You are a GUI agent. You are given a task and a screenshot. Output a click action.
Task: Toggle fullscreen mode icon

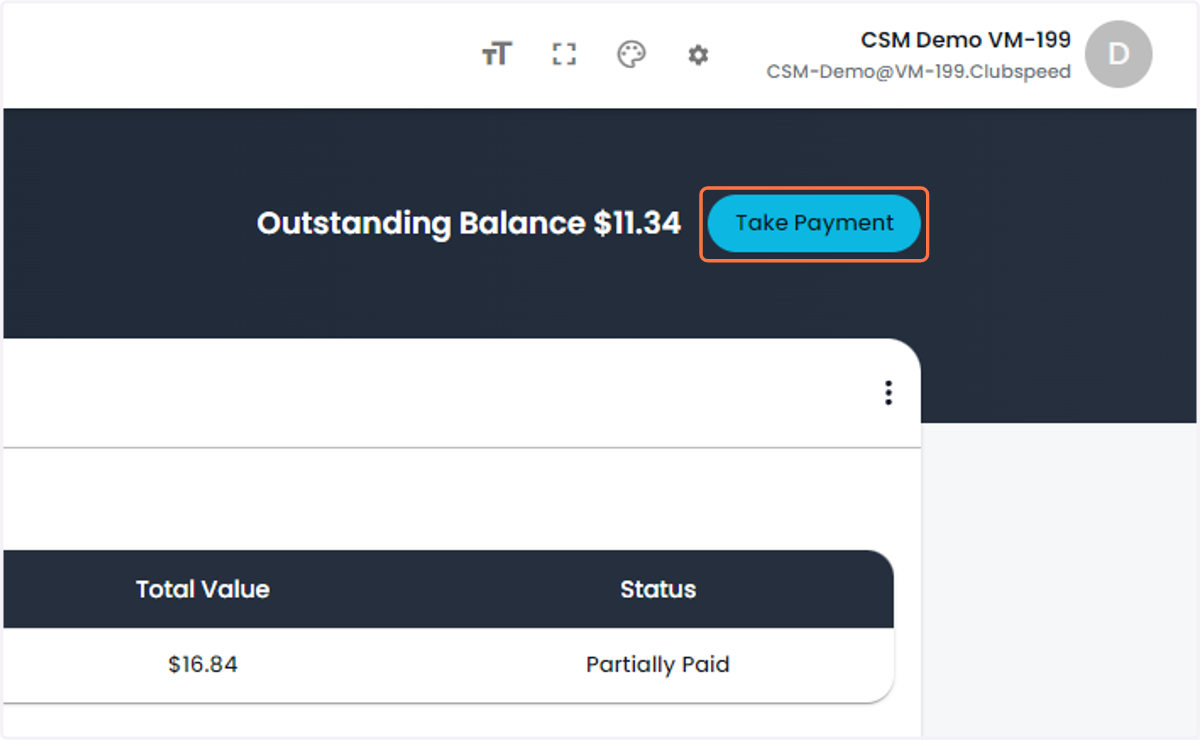(564, 55)
